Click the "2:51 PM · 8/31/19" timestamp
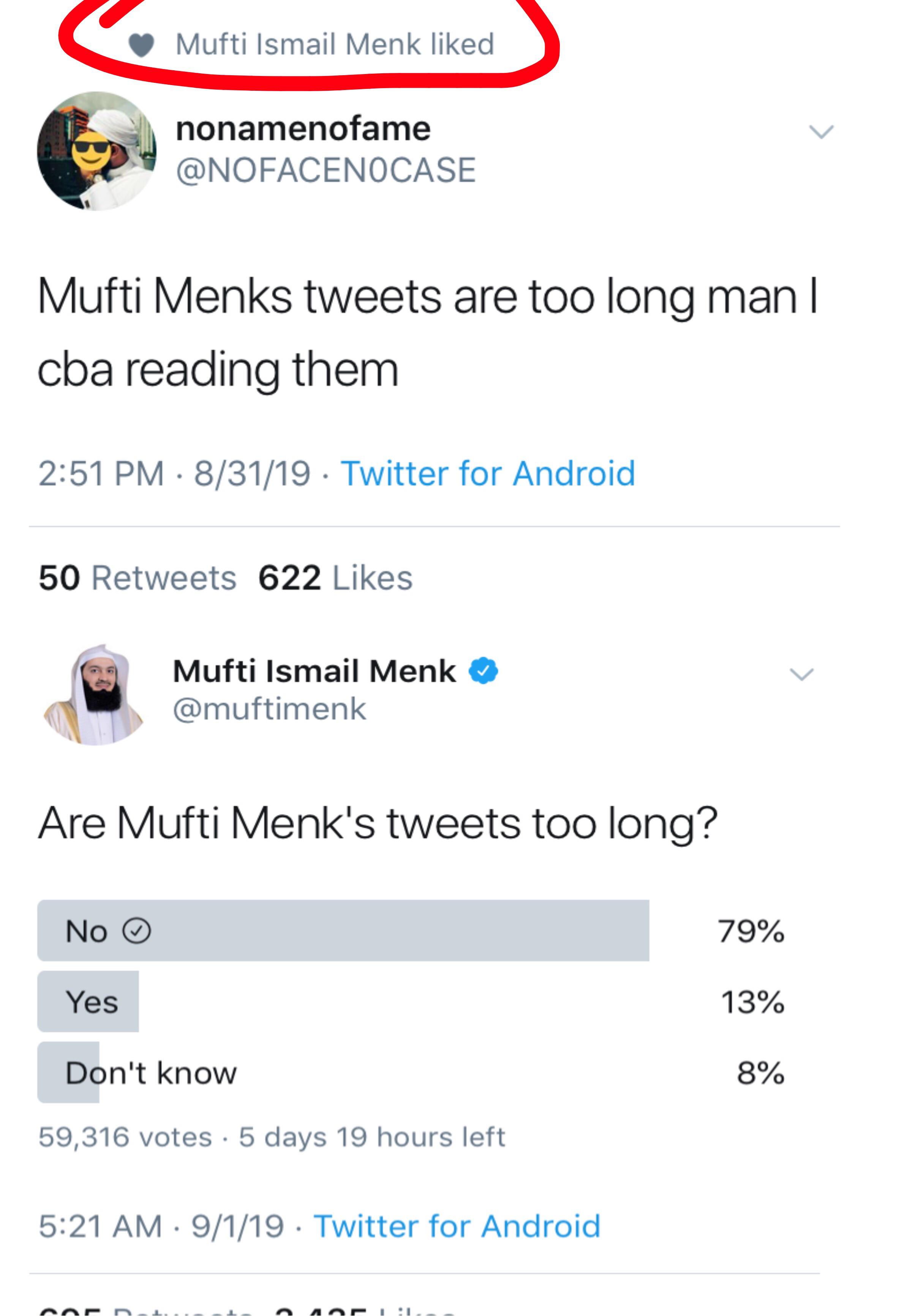 click(x=174, y=474)
